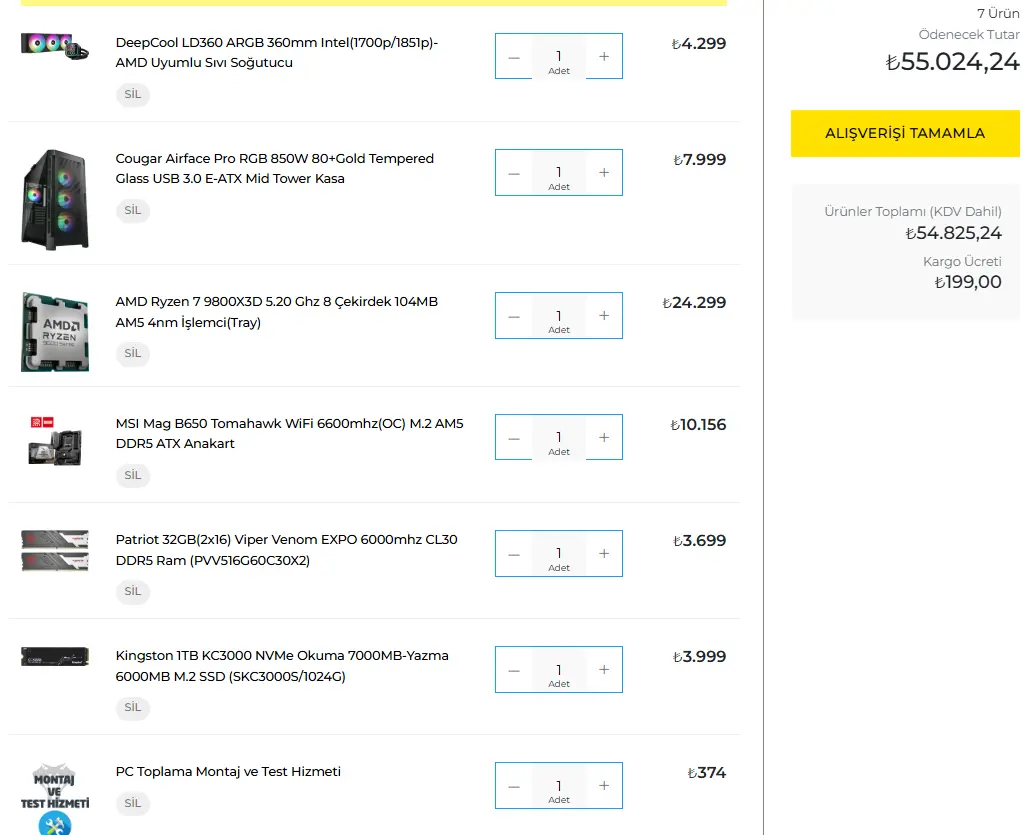1036x835 pixels.
Task: Open Montaj ve Test Hizmeti image
Action: click(x=55, y=799)
